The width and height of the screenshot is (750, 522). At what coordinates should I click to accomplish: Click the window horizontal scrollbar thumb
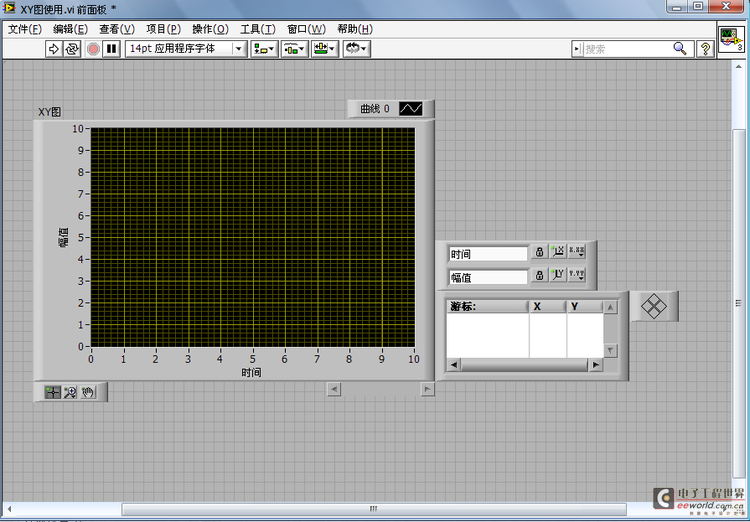tap(374, 509)
